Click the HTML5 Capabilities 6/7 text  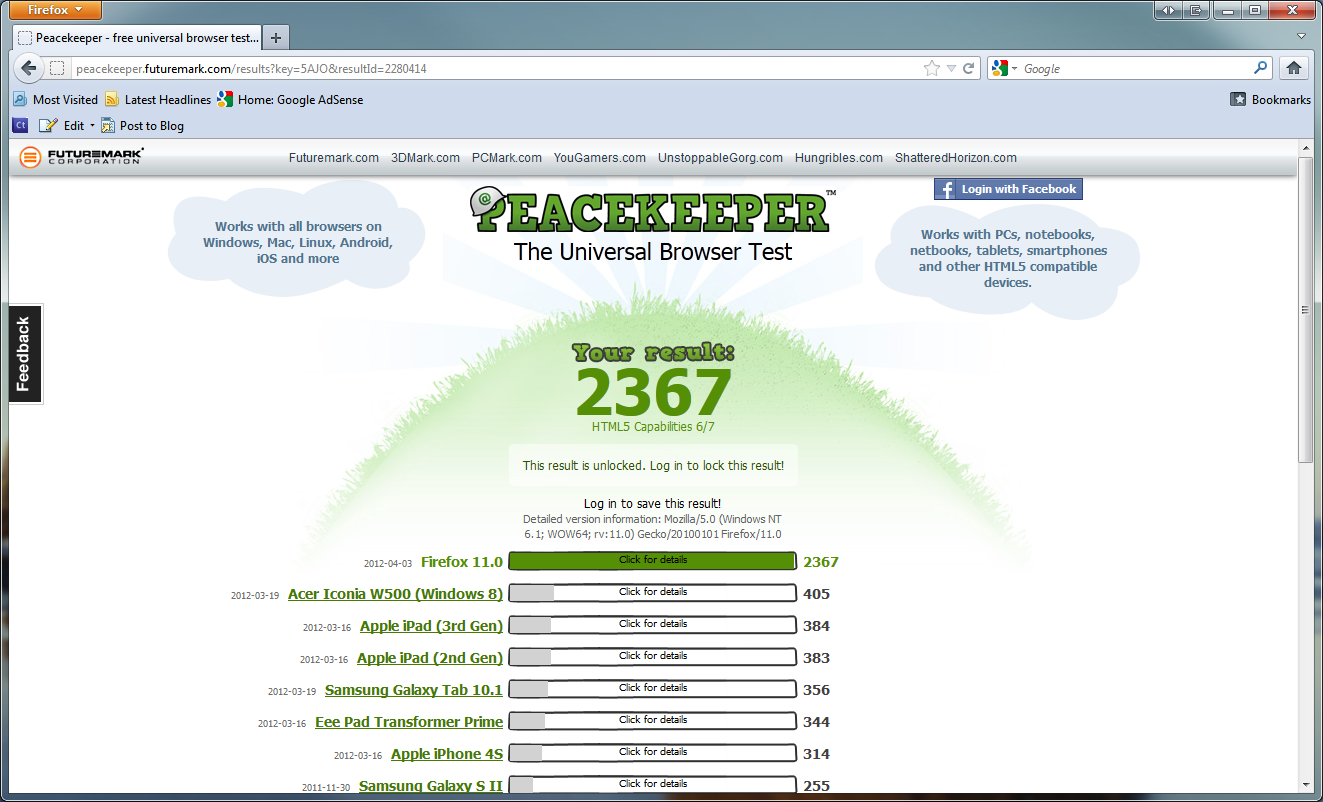(x=653, y=427)
